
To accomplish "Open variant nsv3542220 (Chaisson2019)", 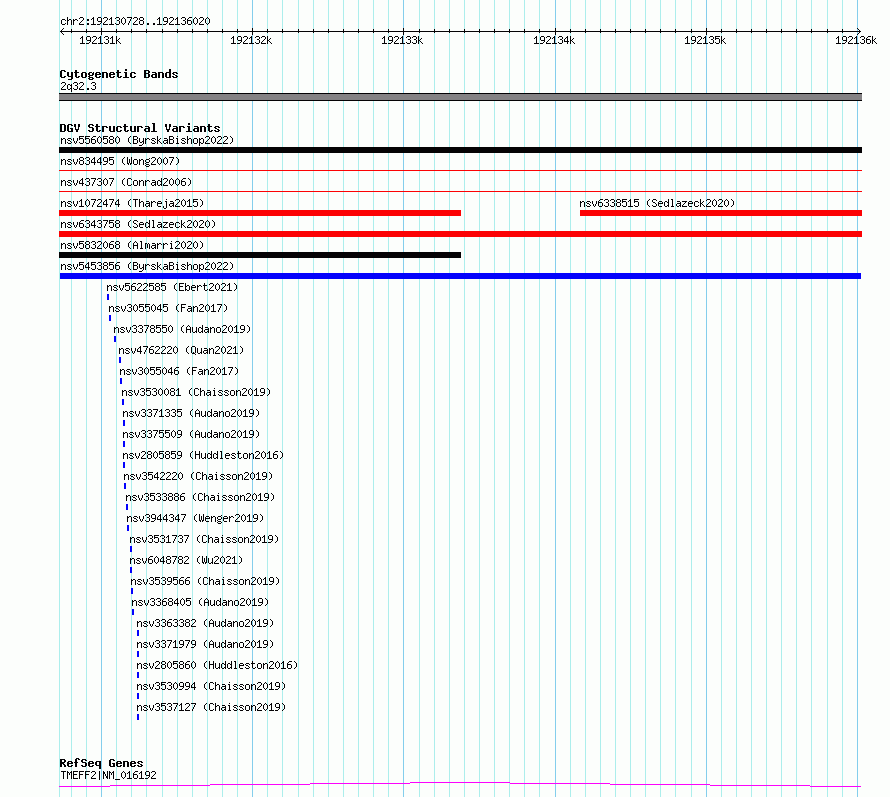I will tap(198, 476).
